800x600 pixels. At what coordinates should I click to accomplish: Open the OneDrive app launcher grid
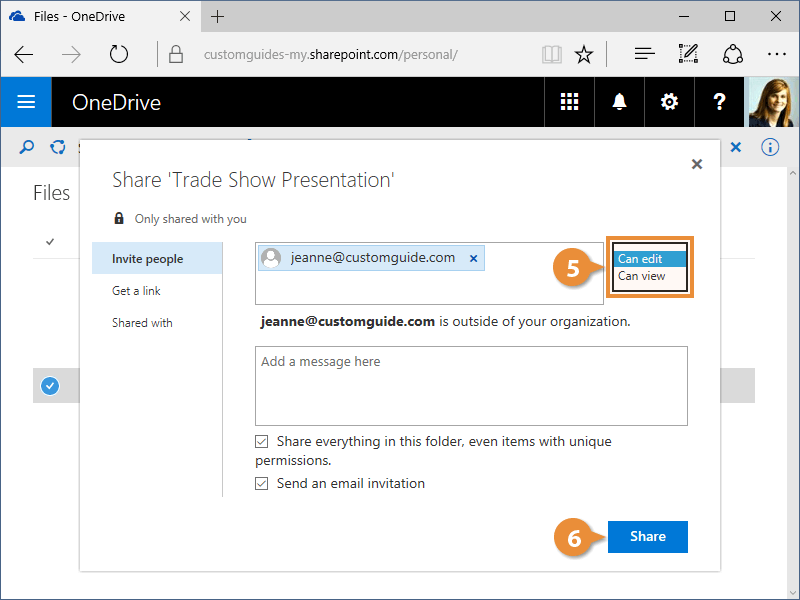point(569,102)
